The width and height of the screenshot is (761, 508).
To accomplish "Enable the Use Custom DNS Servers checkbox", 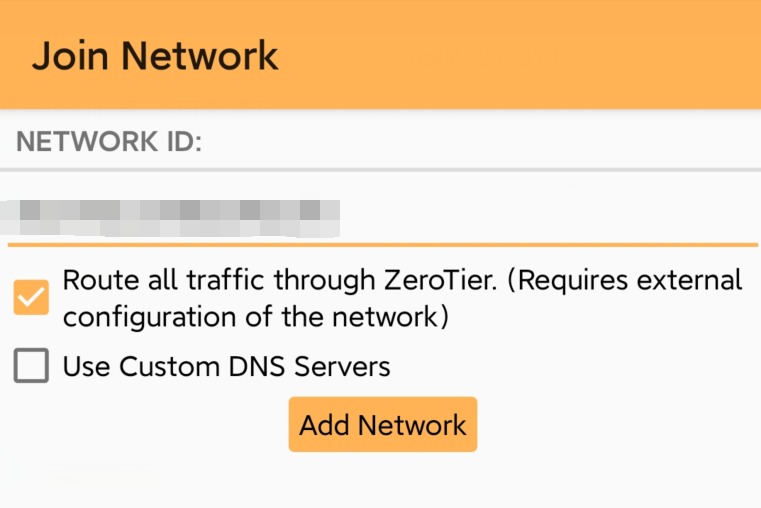I will coord(31,365).
